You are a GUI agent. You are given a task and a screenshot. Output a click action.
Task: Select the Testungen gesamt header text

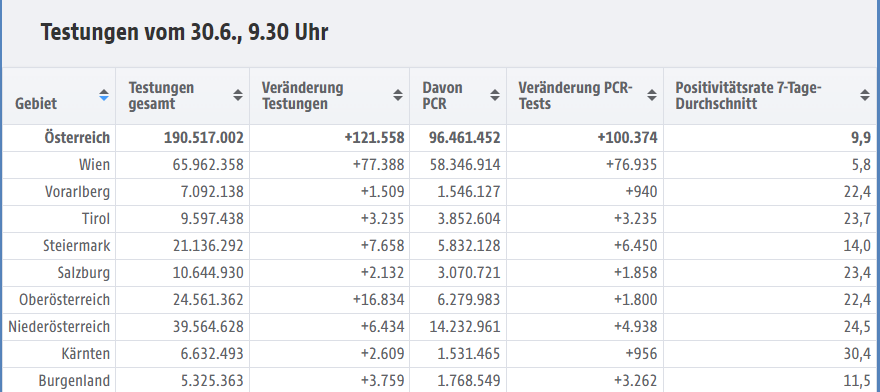pyautogui.click(x=161, y=96)
